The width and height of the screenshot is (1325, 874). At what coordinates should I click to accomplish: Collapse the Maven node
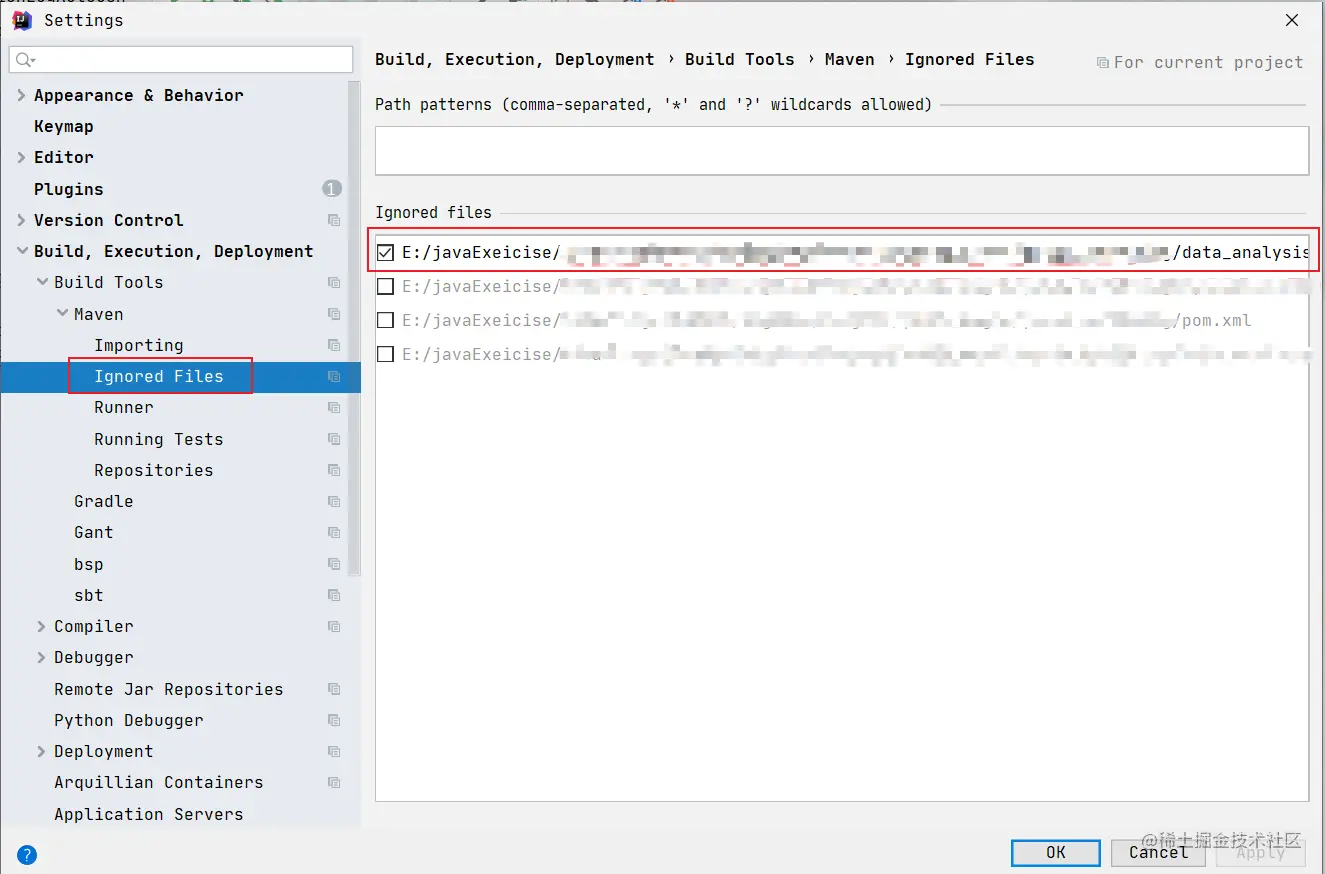pos(62,314)
